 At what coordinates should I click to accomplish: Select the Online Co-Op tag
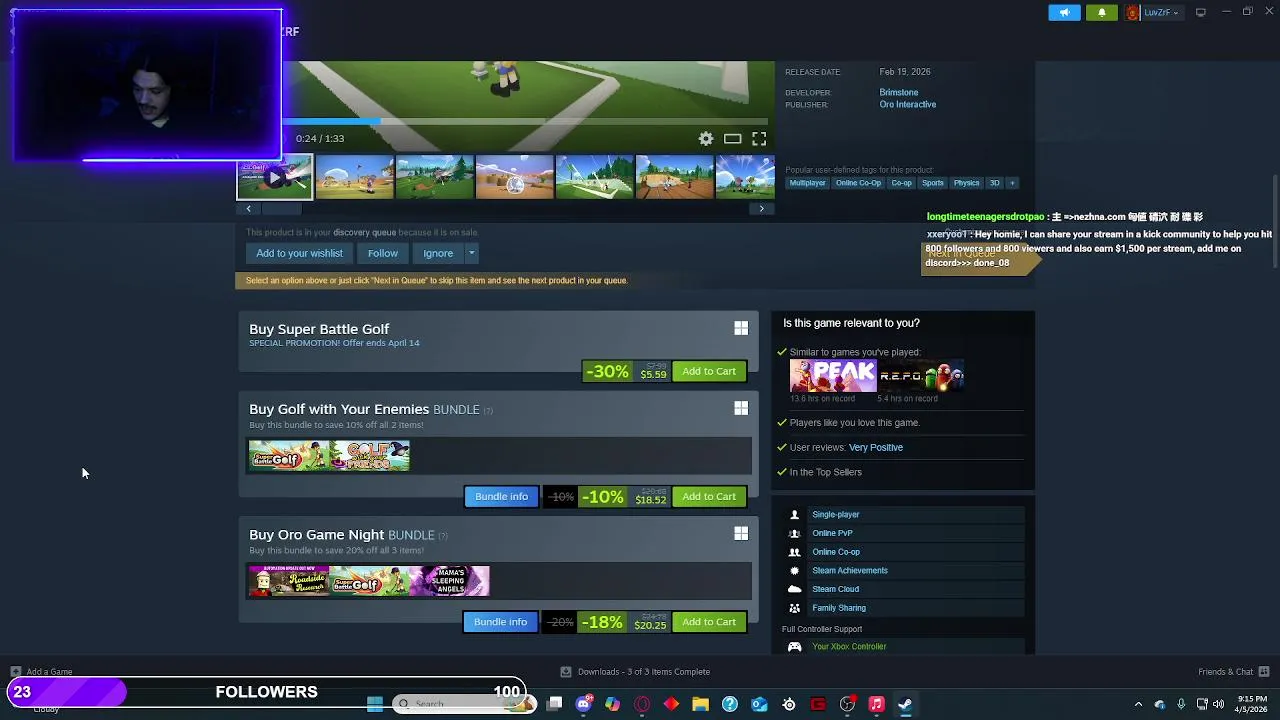858,183
